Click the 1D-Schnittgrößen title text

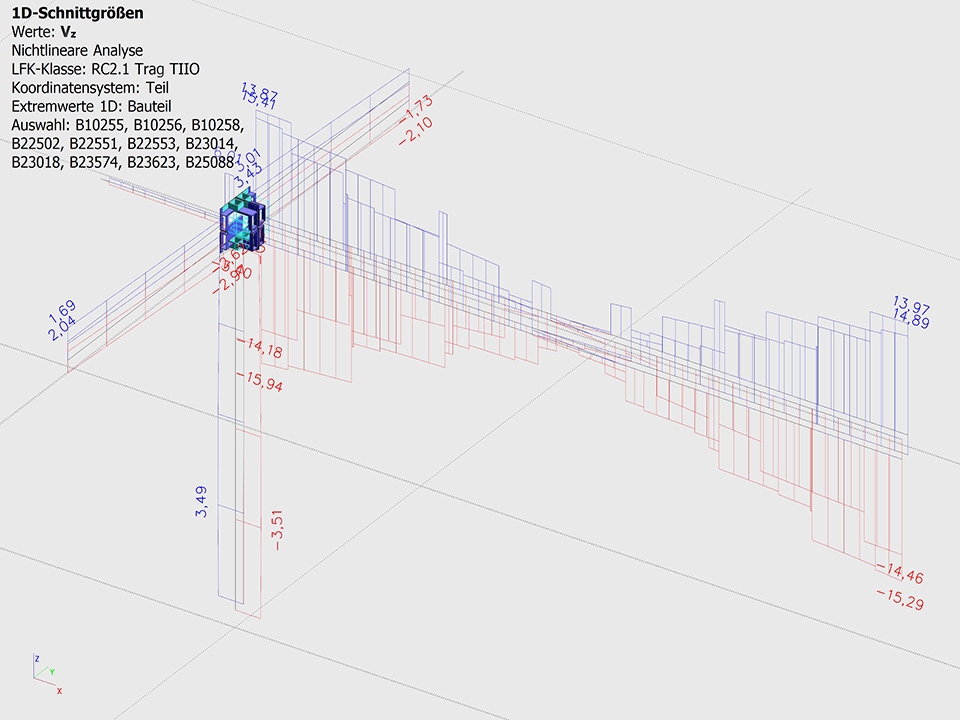coord(76,13)
